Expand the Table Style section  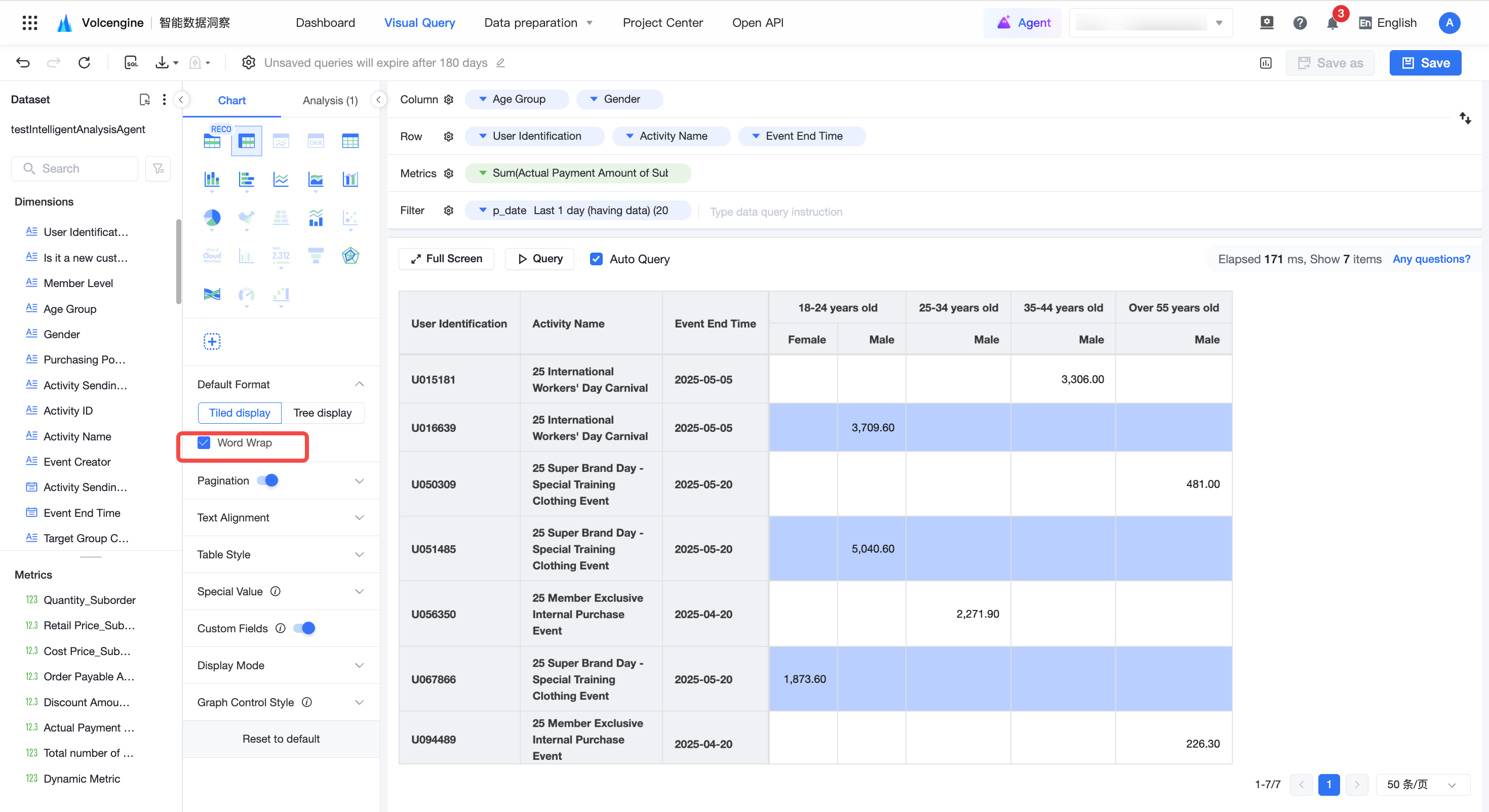click(281, 554)
